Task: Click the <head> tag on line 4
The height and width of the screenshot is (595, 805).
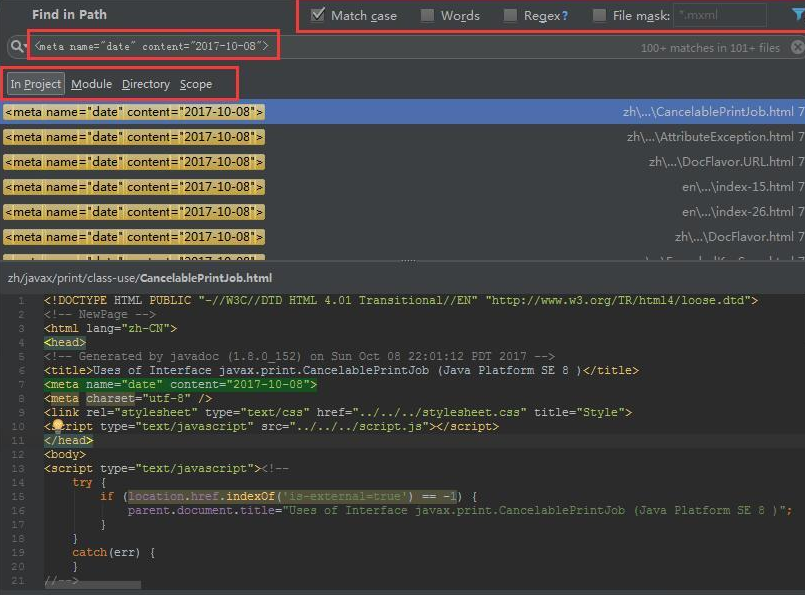Action: click(65, 342)
